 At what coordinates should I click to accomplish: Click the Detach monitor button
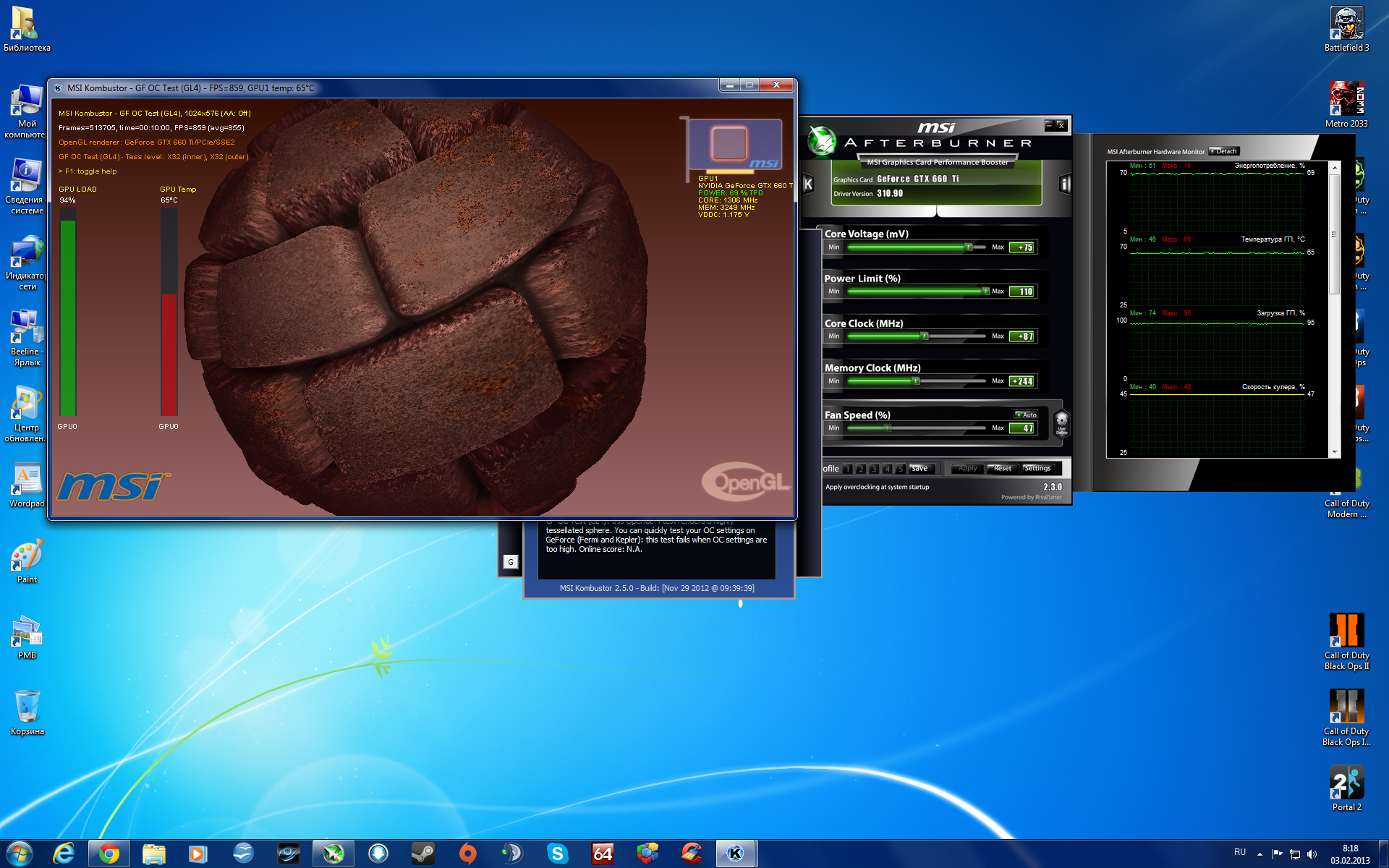1224,151
